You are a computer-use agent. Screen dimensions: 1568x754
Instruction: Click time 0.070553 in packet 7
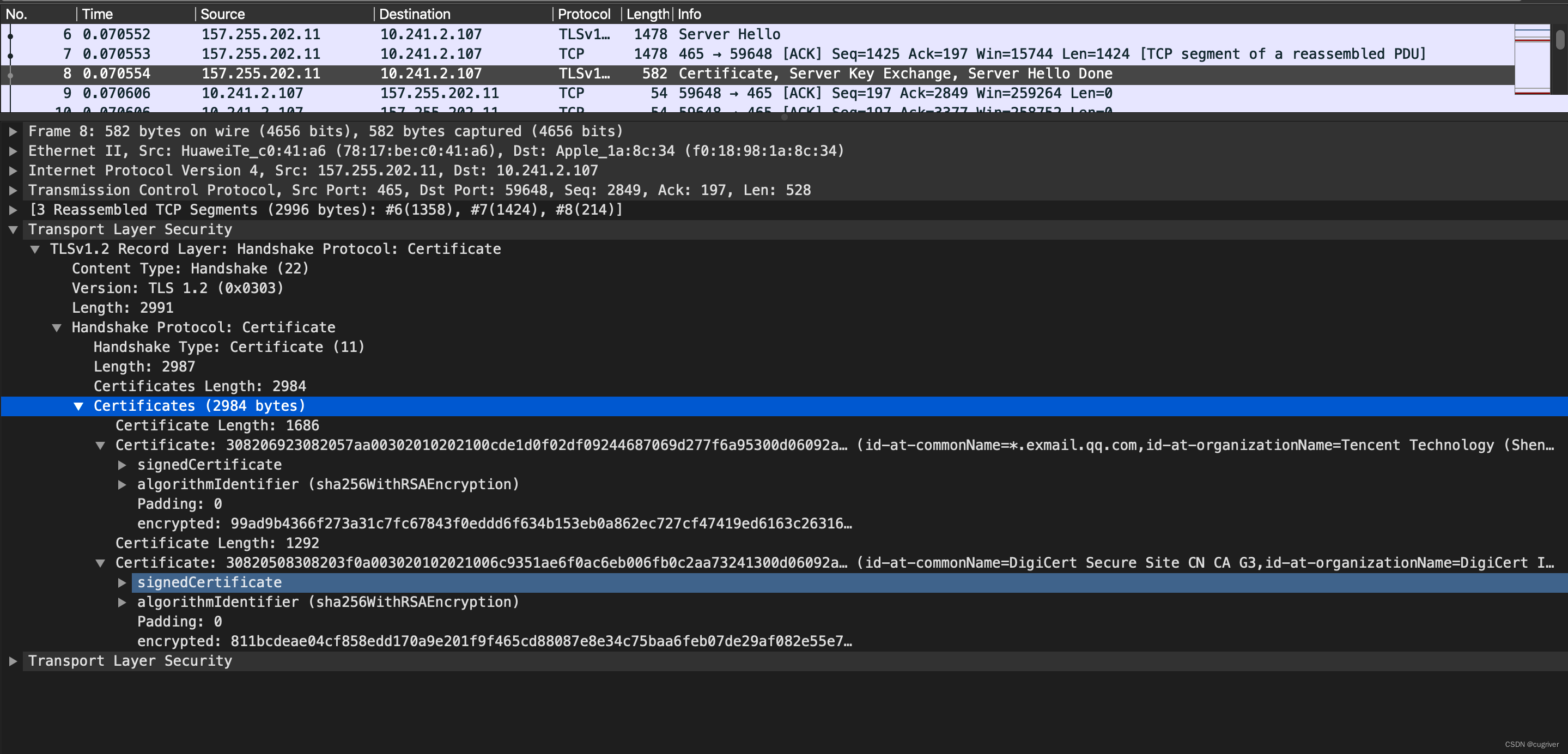pyautogui.click(x=116, y=53)
